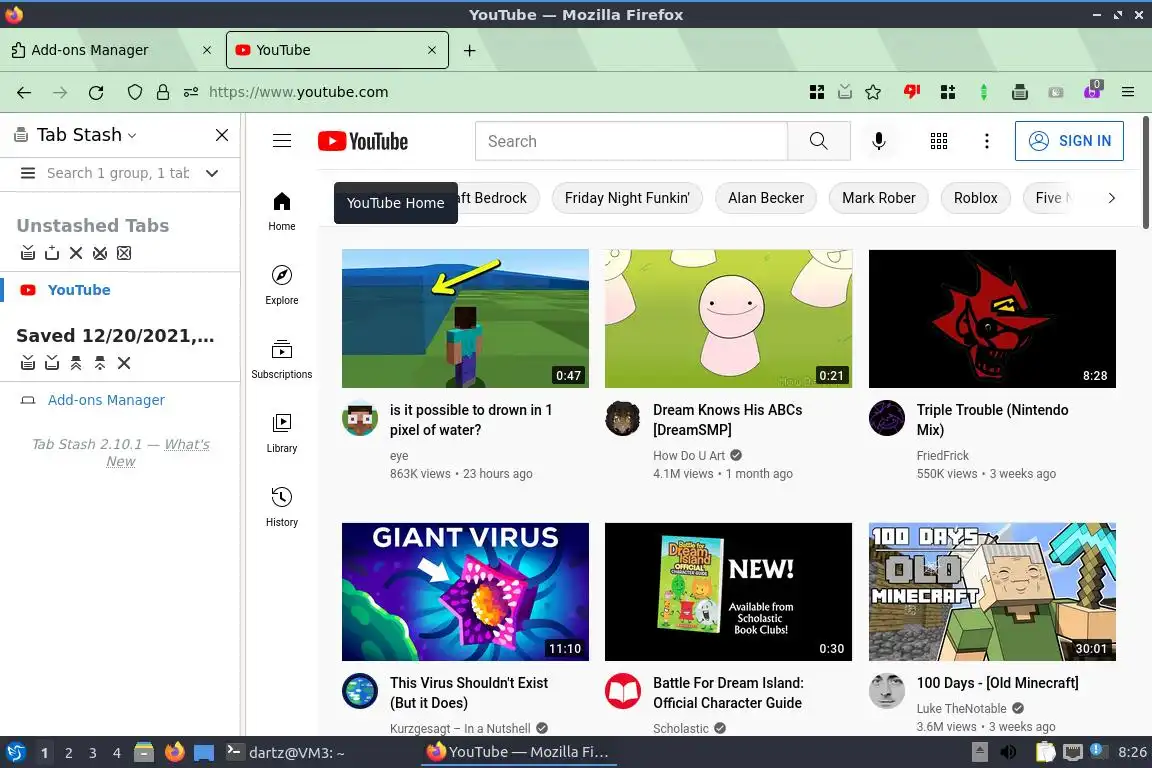Screen dimensions: 1152x768
Task: Stash open tabs into the Saved 12/20/2021 group
Action: [x=28, y=363]
